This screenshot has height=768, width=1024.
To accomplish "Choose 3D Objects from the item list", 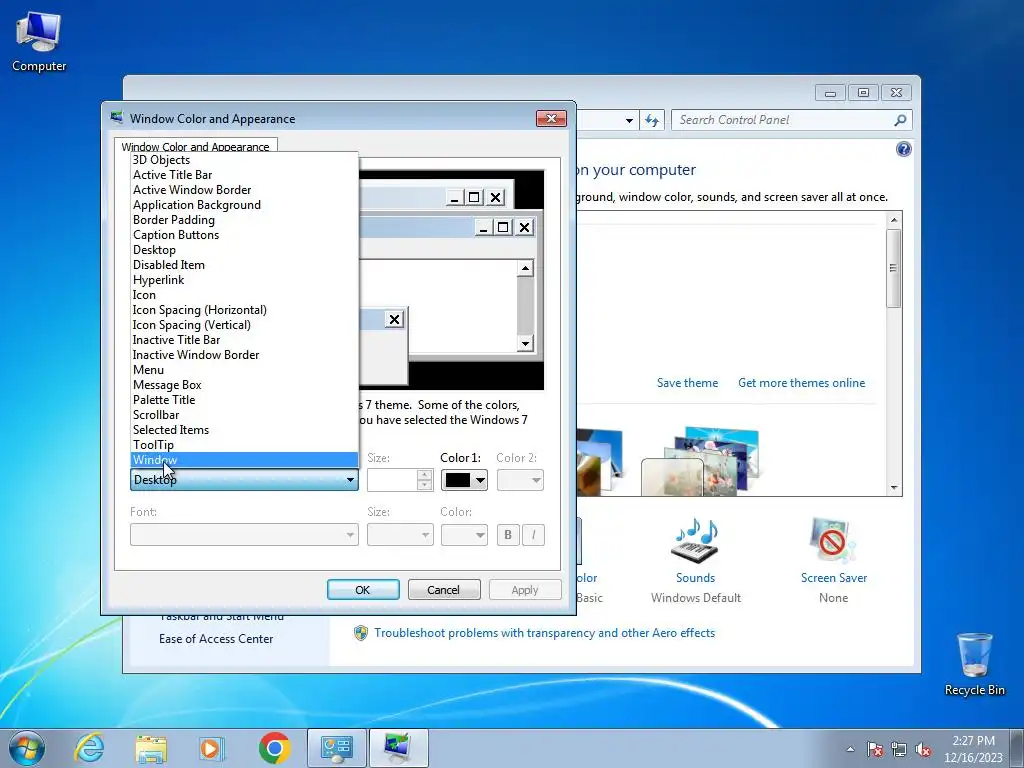I will coord(244,160).
